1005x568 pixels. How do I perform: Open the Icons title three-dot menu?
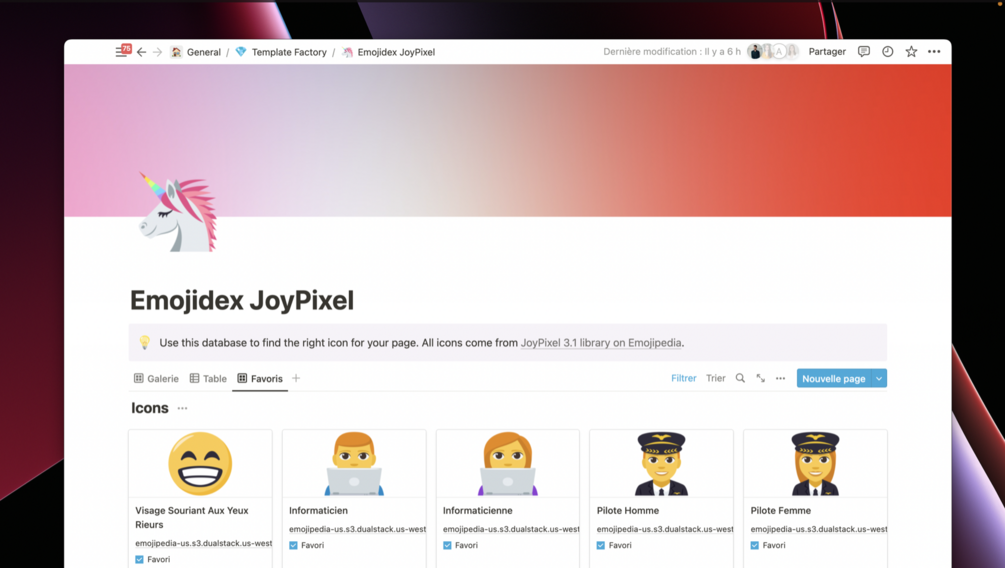point(183,408)
